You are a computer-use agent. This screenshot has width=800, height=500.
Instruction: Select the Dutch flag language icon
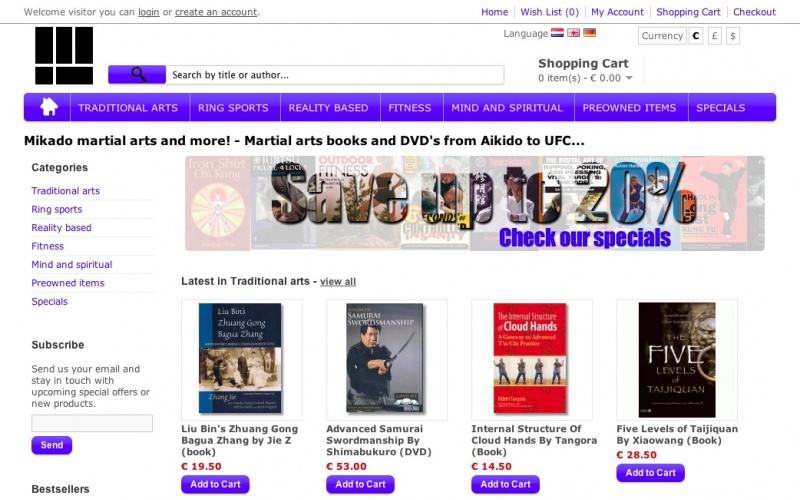click(557, 33)
